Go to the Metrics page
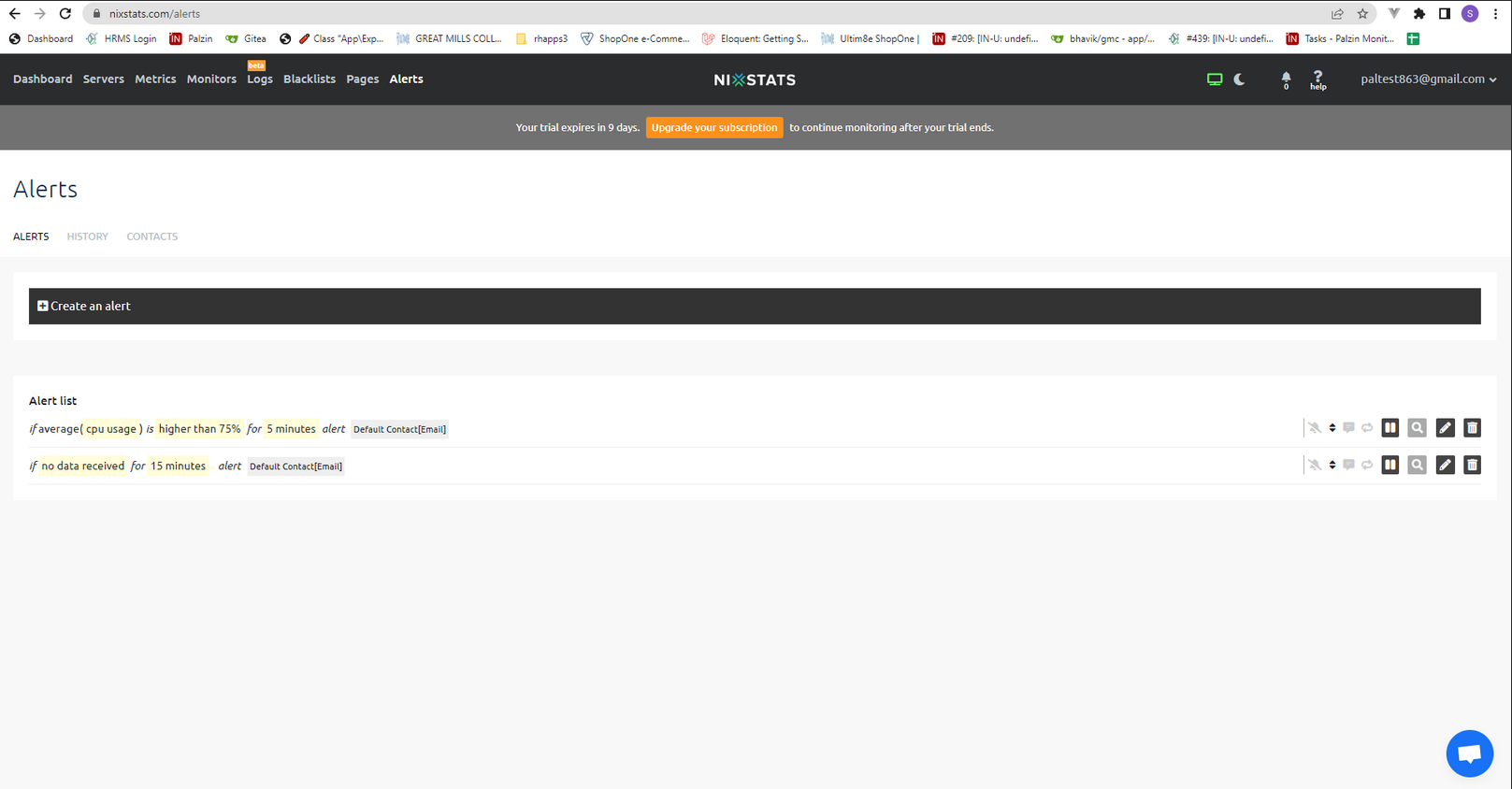 155,79
